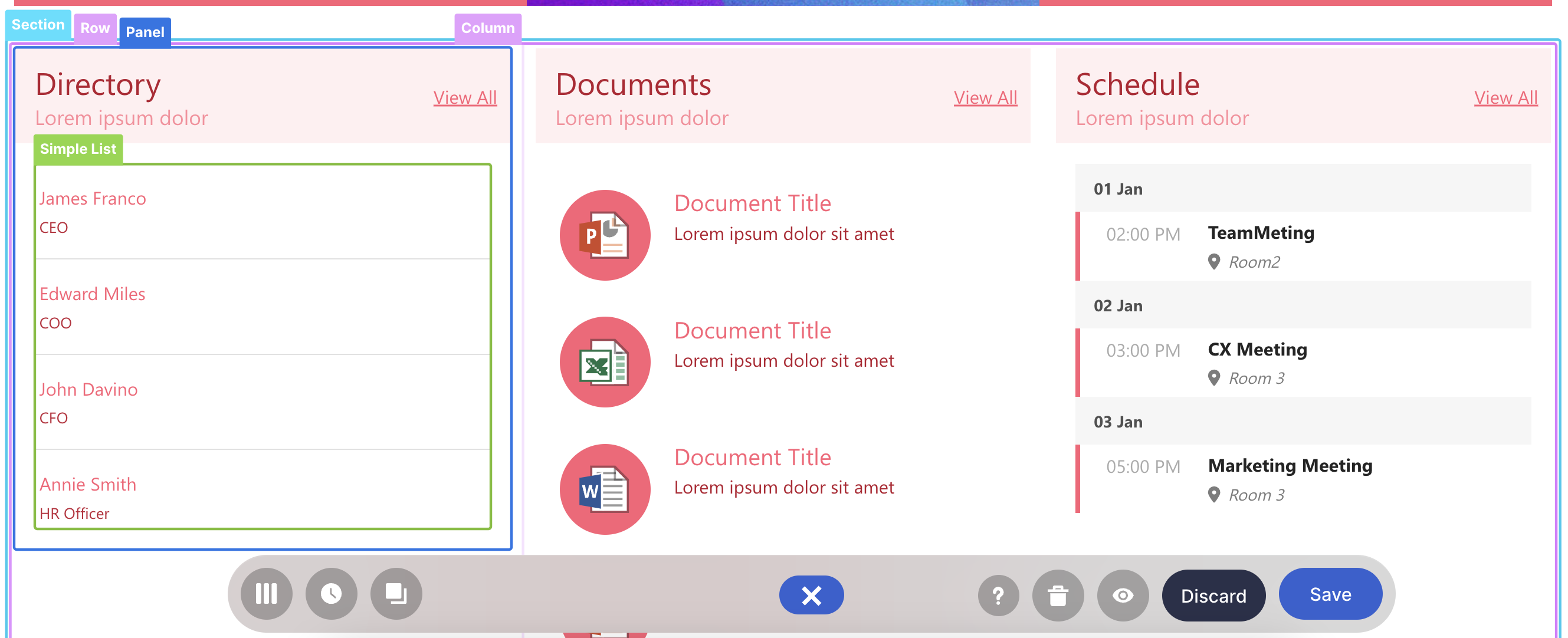Click the Word document icon
1568x638 pixels.
click(605, 489)
